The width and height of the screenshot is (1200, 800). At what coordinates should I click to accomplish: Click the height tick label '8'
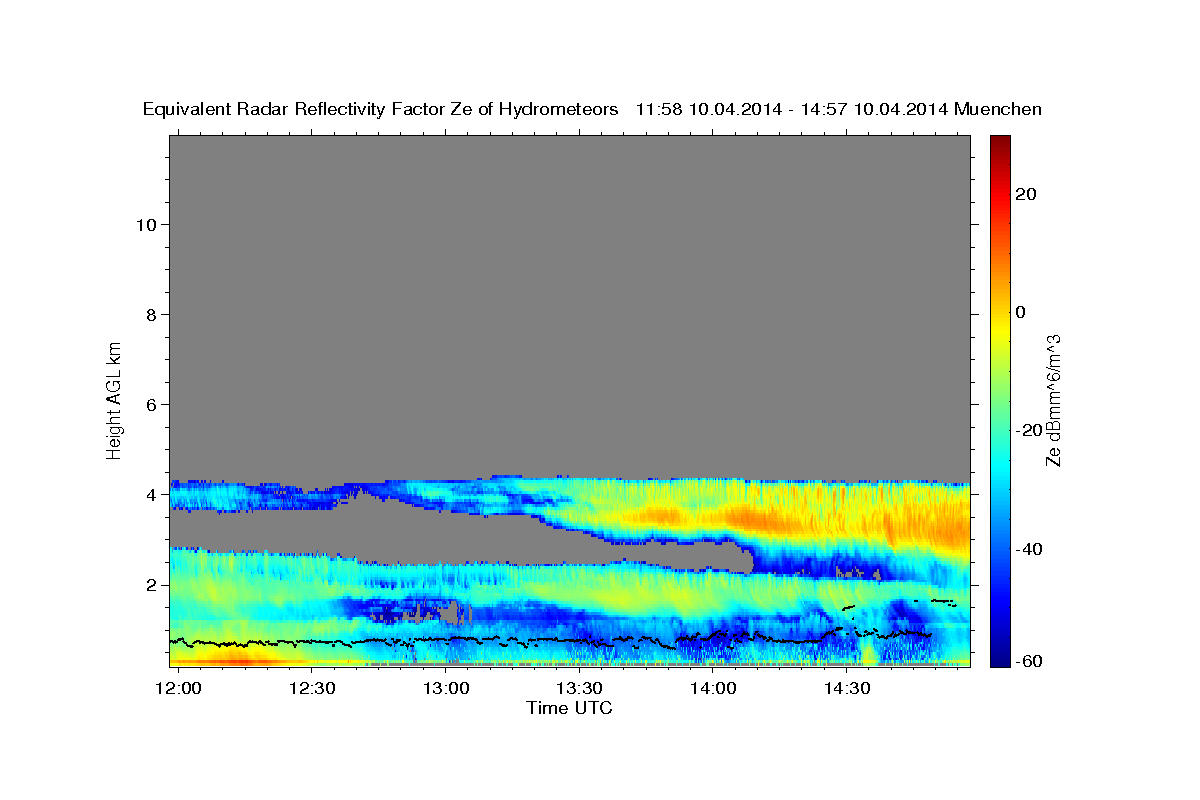pyautogui.click(x=149, y=314)
